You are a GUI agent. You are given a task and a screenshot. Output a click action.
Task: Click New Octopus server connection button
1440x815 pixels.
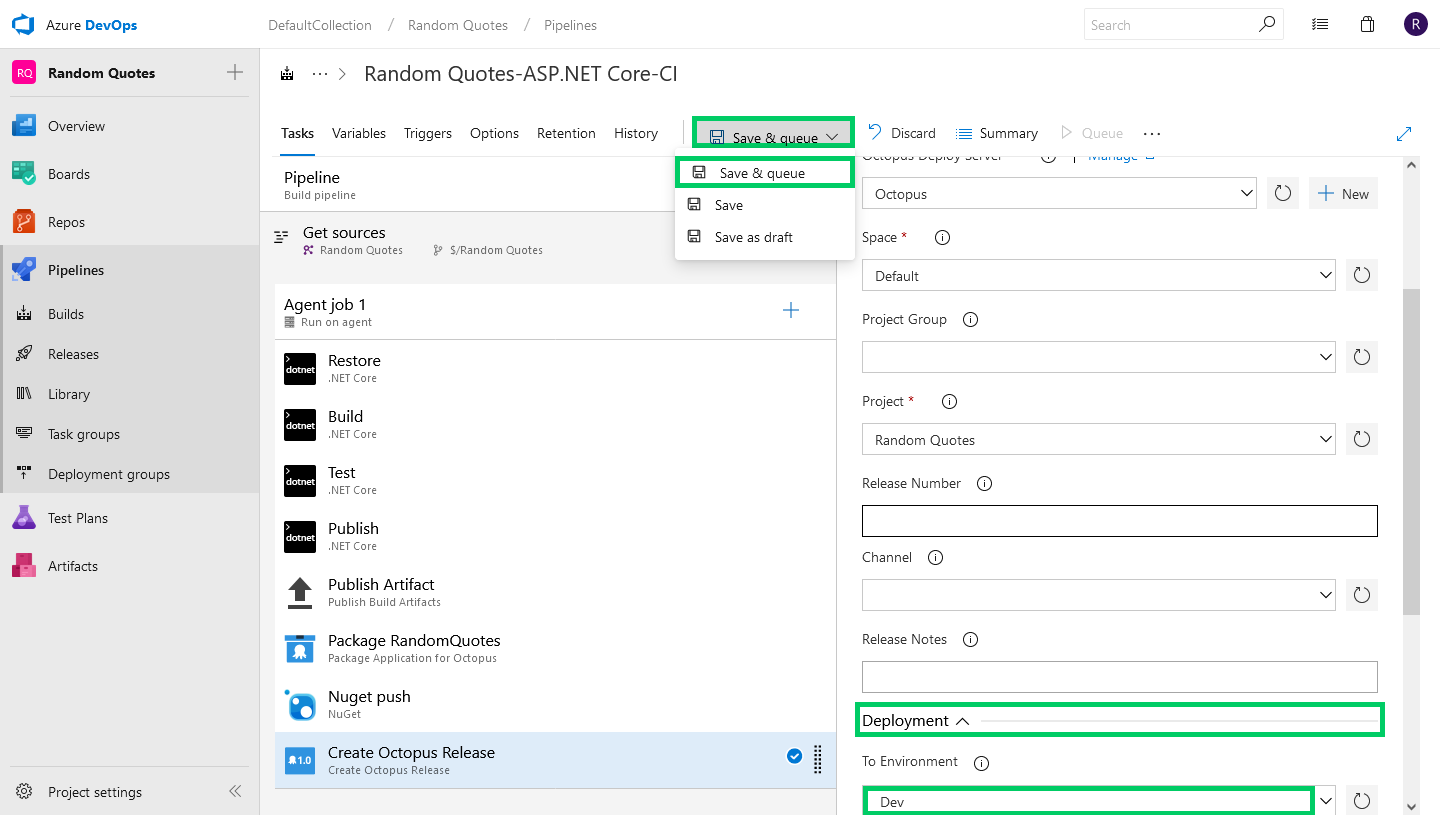pyautogui.click(x=1343, y=194)
